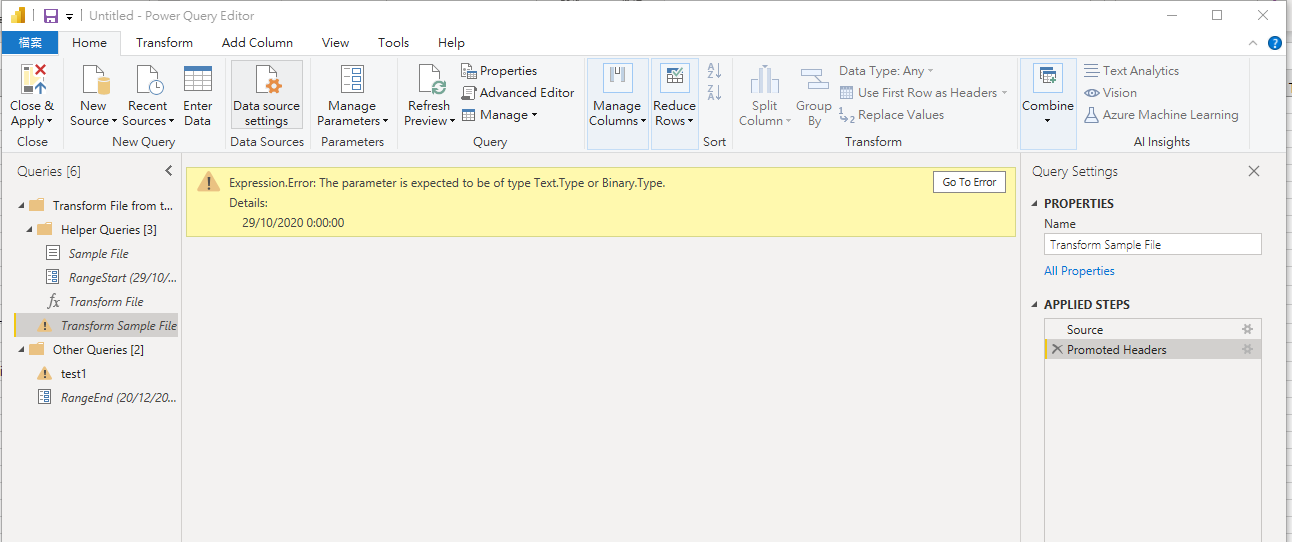
Task: Click Split Column icon
Action: [x=765, y=80]
